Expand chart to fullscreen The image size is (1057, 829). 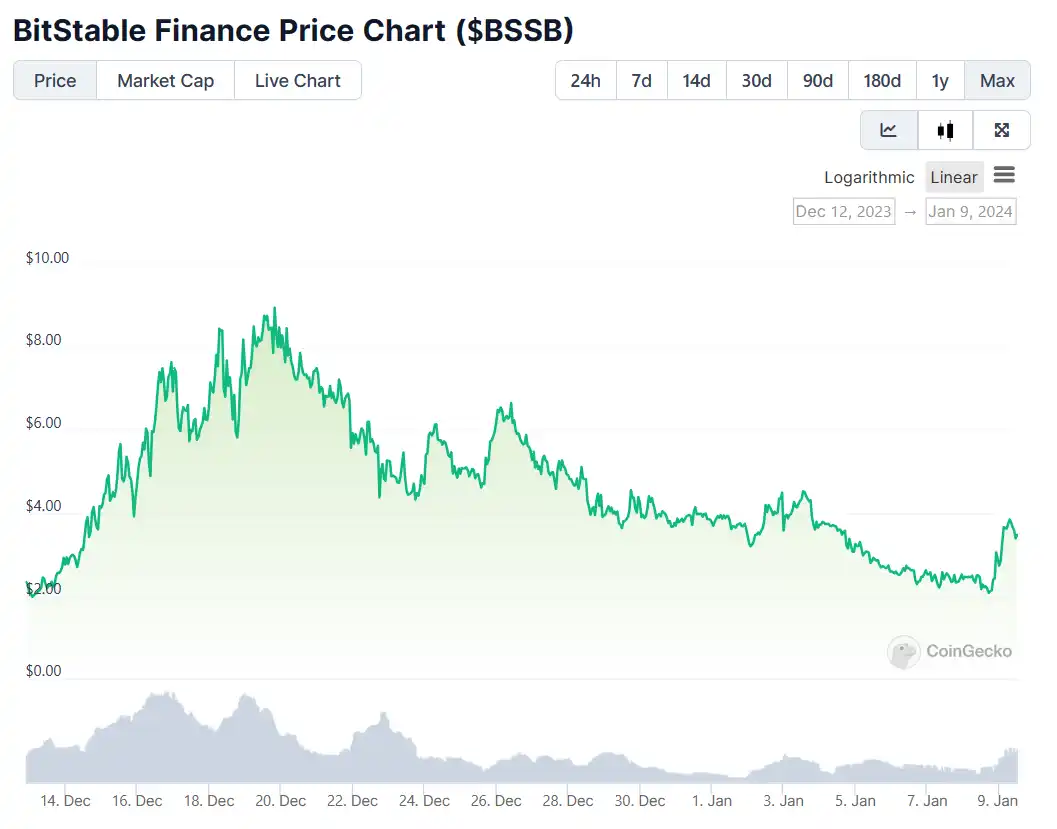click(1002, 130)
